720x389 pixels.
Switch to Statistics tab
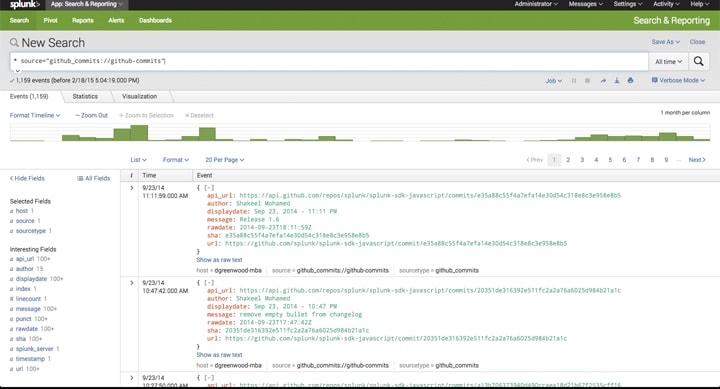point(85,96)
